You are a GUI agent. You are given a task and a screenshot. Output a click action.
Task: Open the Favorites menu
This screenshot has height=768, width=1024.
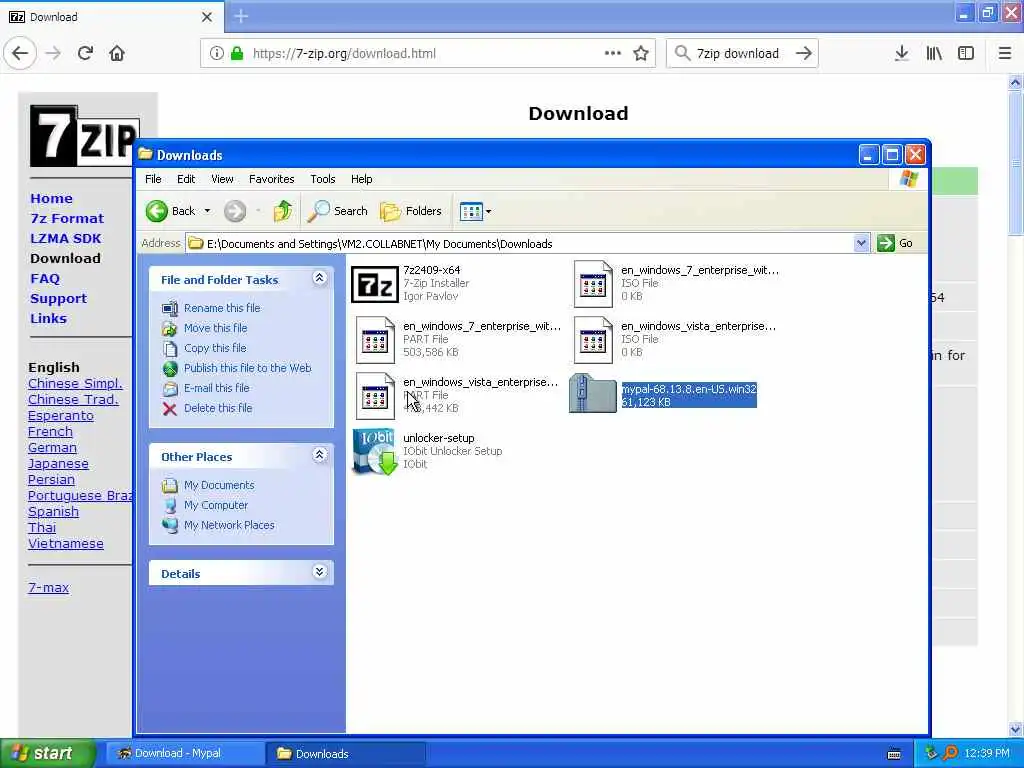pyautogui.click(x=272, y=179)
